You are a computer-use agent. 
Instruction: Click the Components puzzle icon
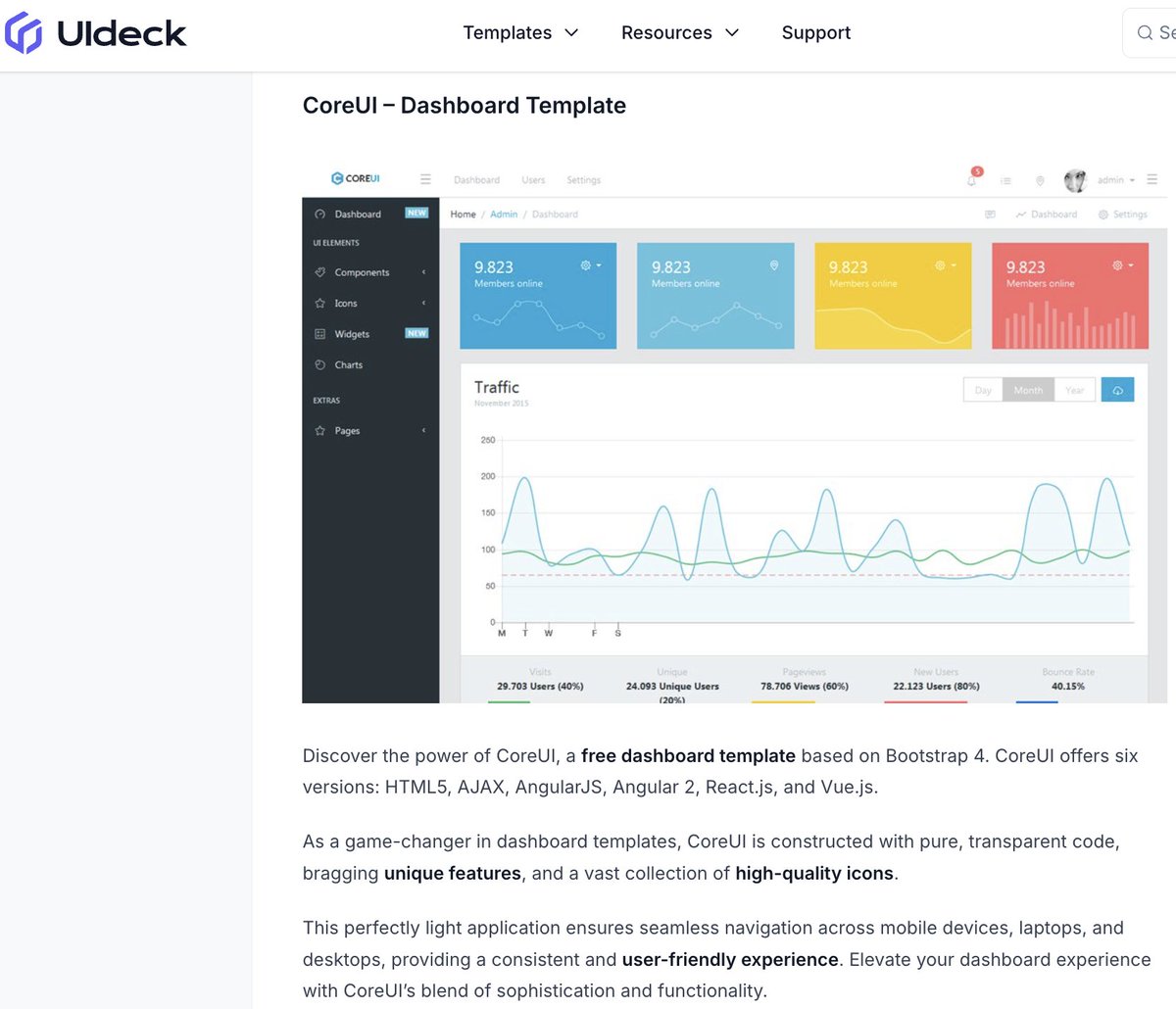[x=319, y=272]
